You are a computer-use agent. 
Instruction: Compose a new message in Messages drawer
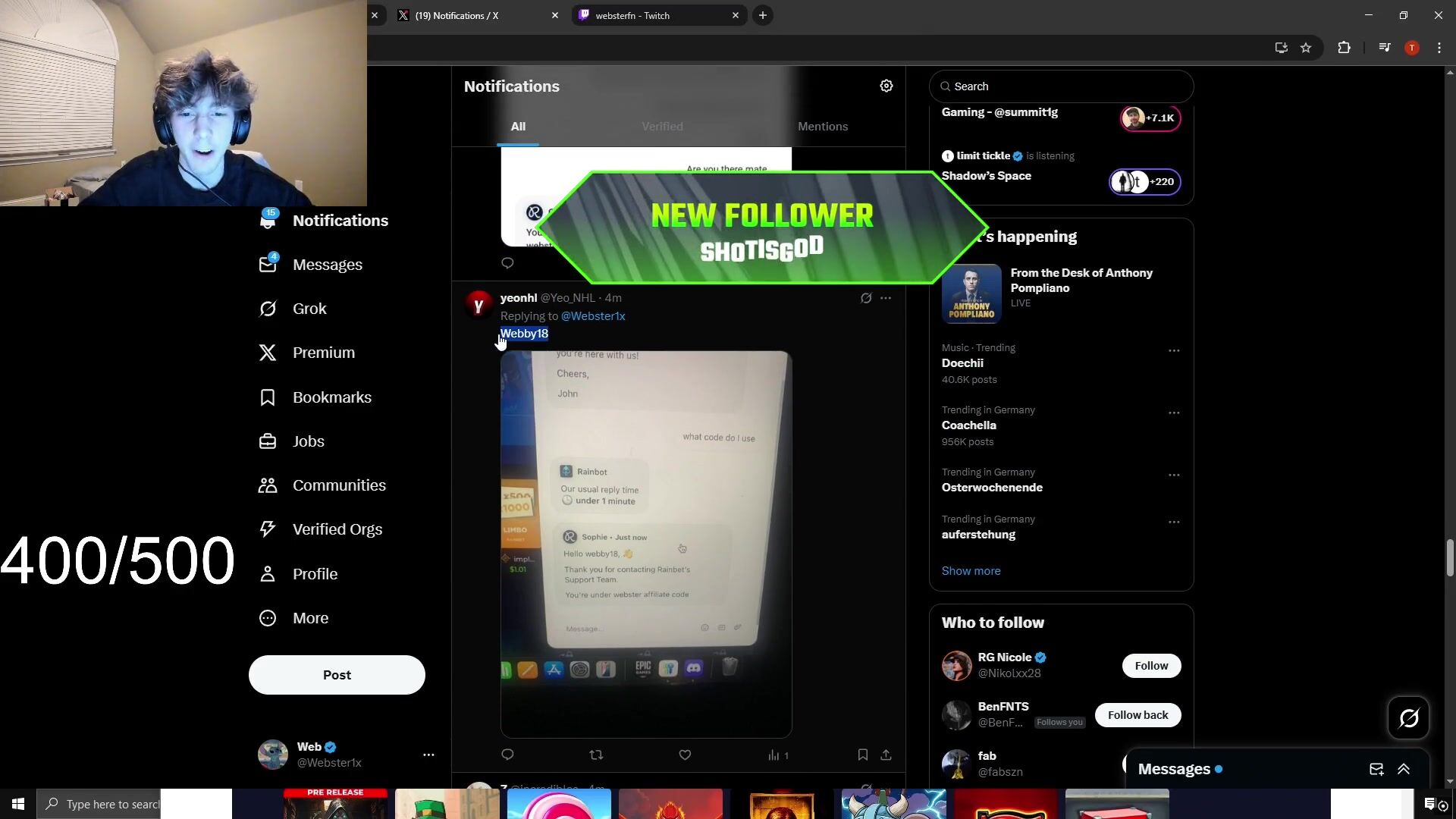point(1376,769)
